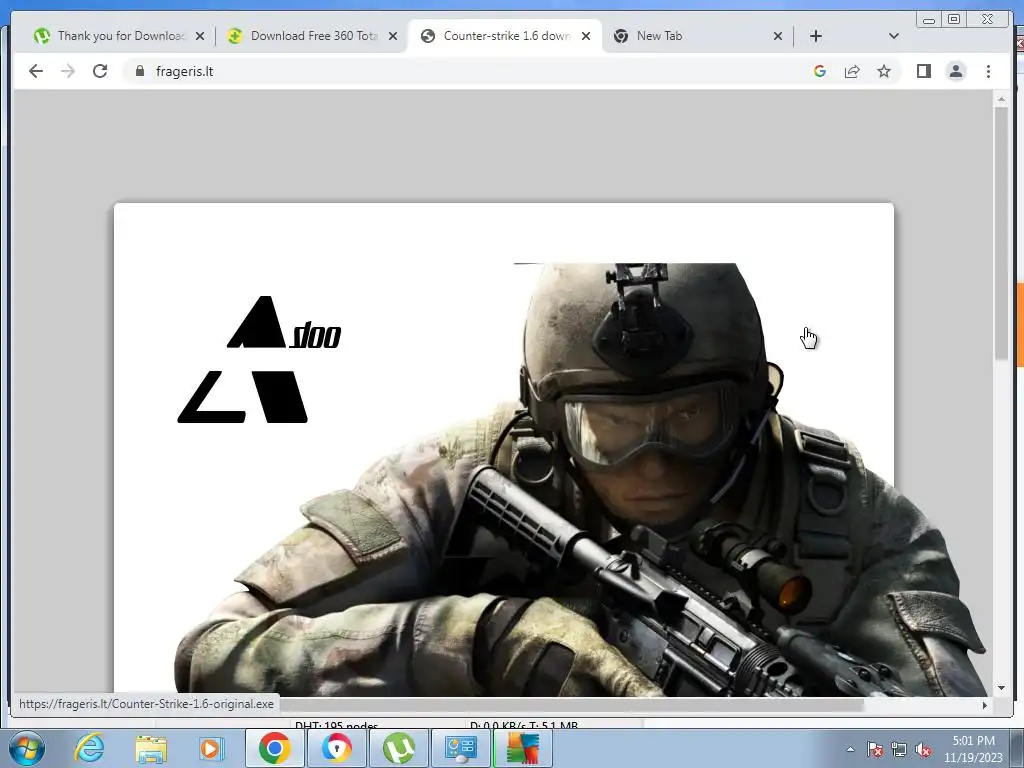1024x768 pixels.
Task: Close the Thank you for Download tab
Action: click(x=200, y=36)
